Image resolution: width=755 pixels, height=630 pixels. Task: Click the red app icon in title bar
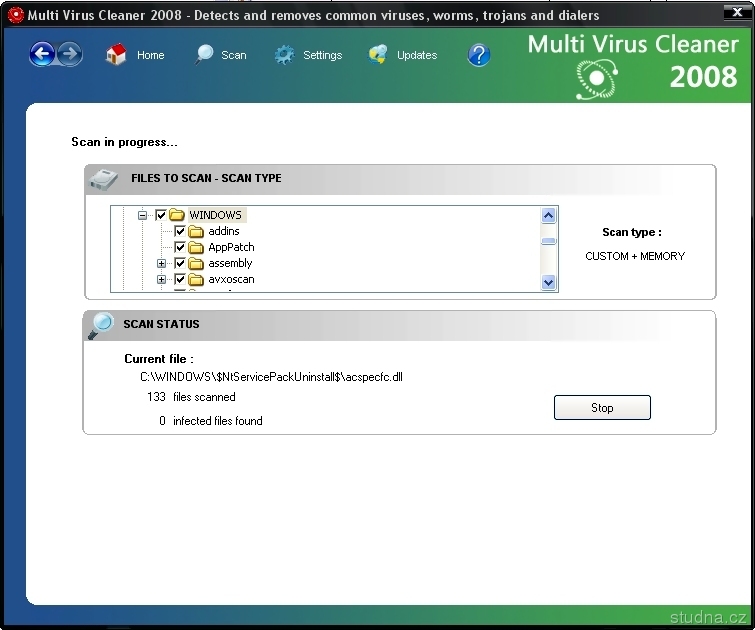(16, 15)
